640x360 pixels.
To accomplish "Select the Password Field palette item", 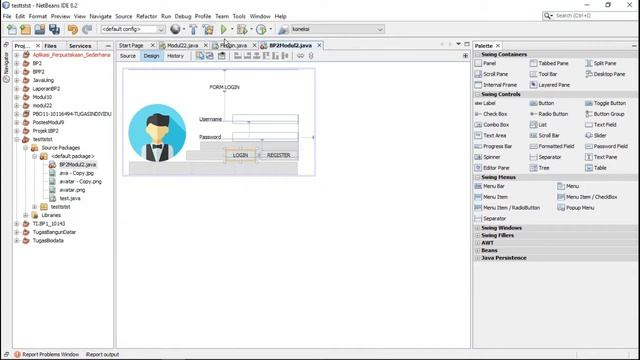I will (x=607, y=146).
